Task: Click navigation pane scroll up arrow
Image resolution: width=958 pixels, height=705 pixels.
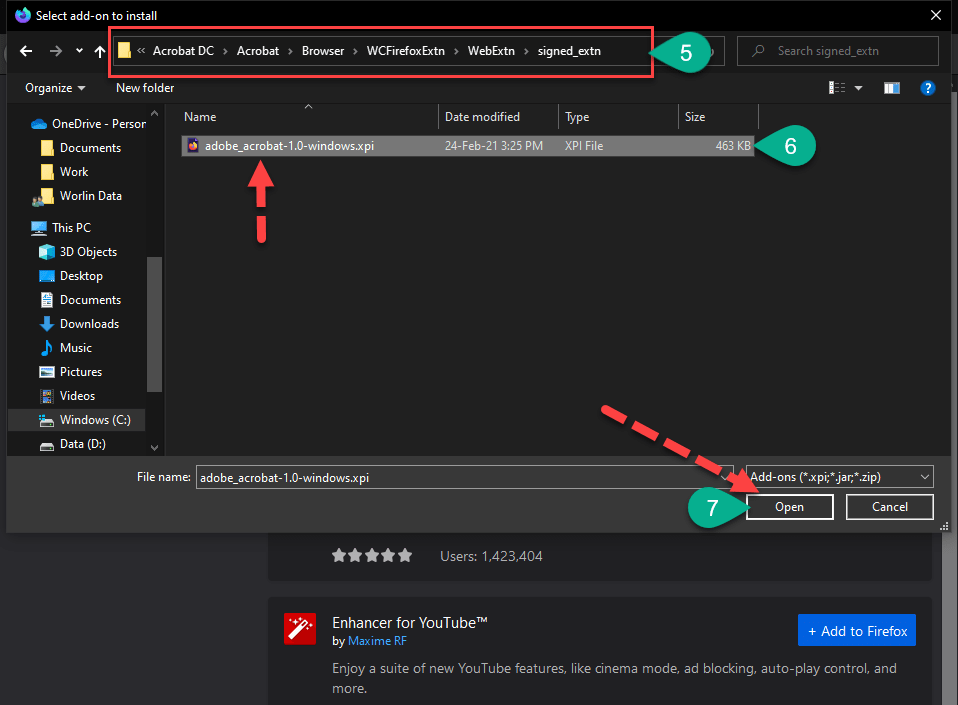Action: [155, 114]
